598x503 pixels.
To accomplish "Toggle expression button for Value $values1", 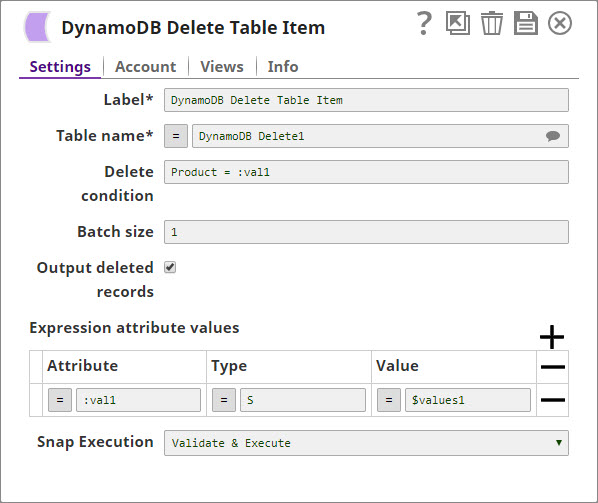I will tap(389, 400).
